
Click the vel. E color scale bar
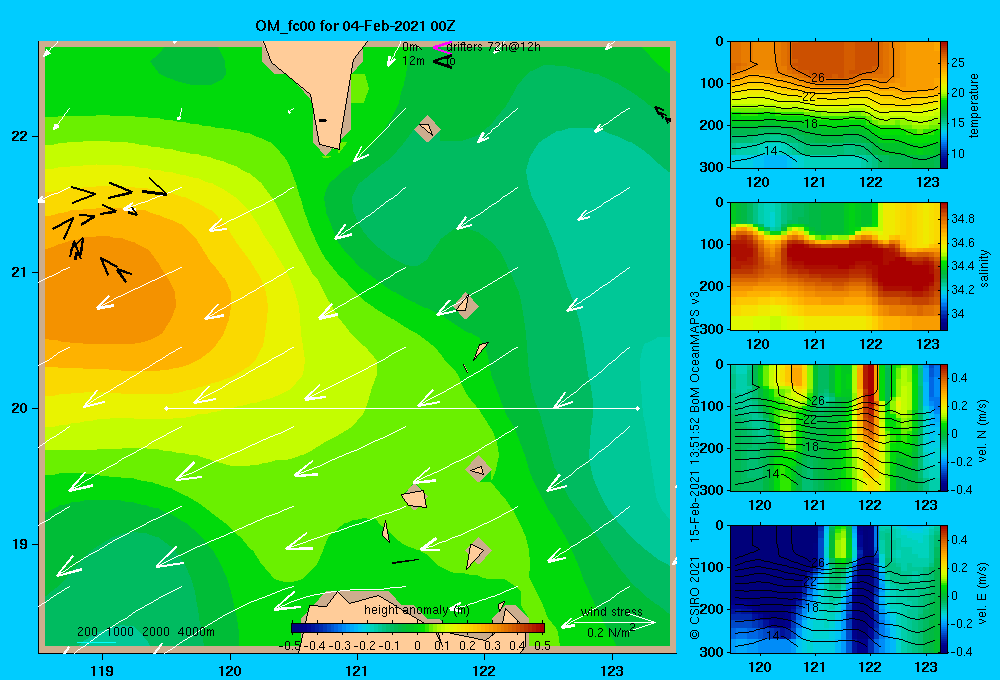click(944, 589)
